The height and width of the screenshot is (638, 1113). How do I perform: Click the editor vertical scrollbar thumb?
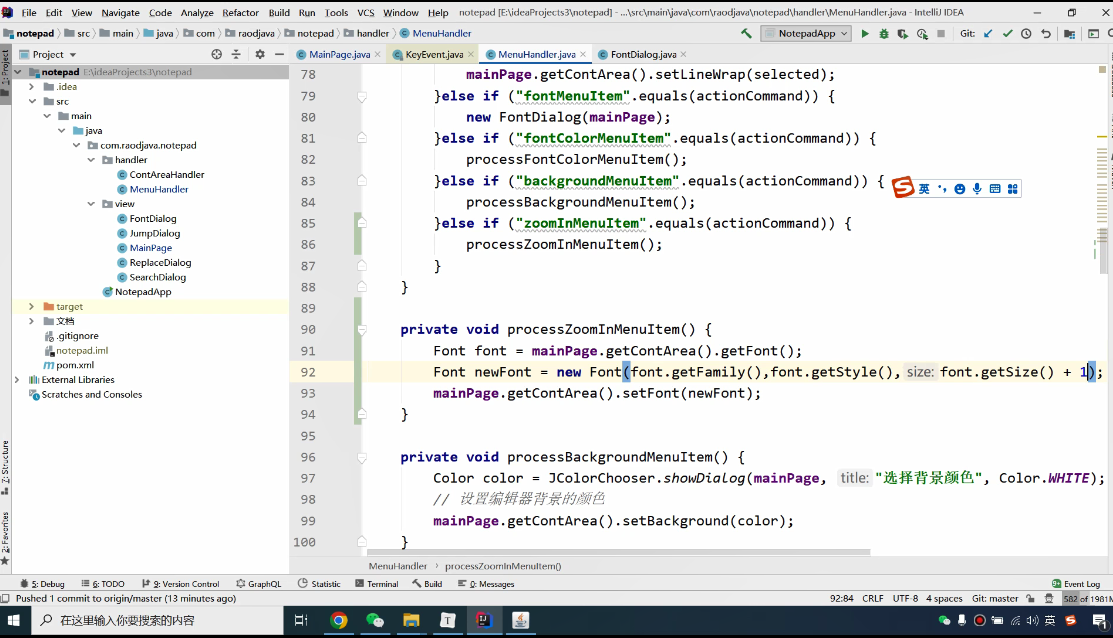[1103, 251]
